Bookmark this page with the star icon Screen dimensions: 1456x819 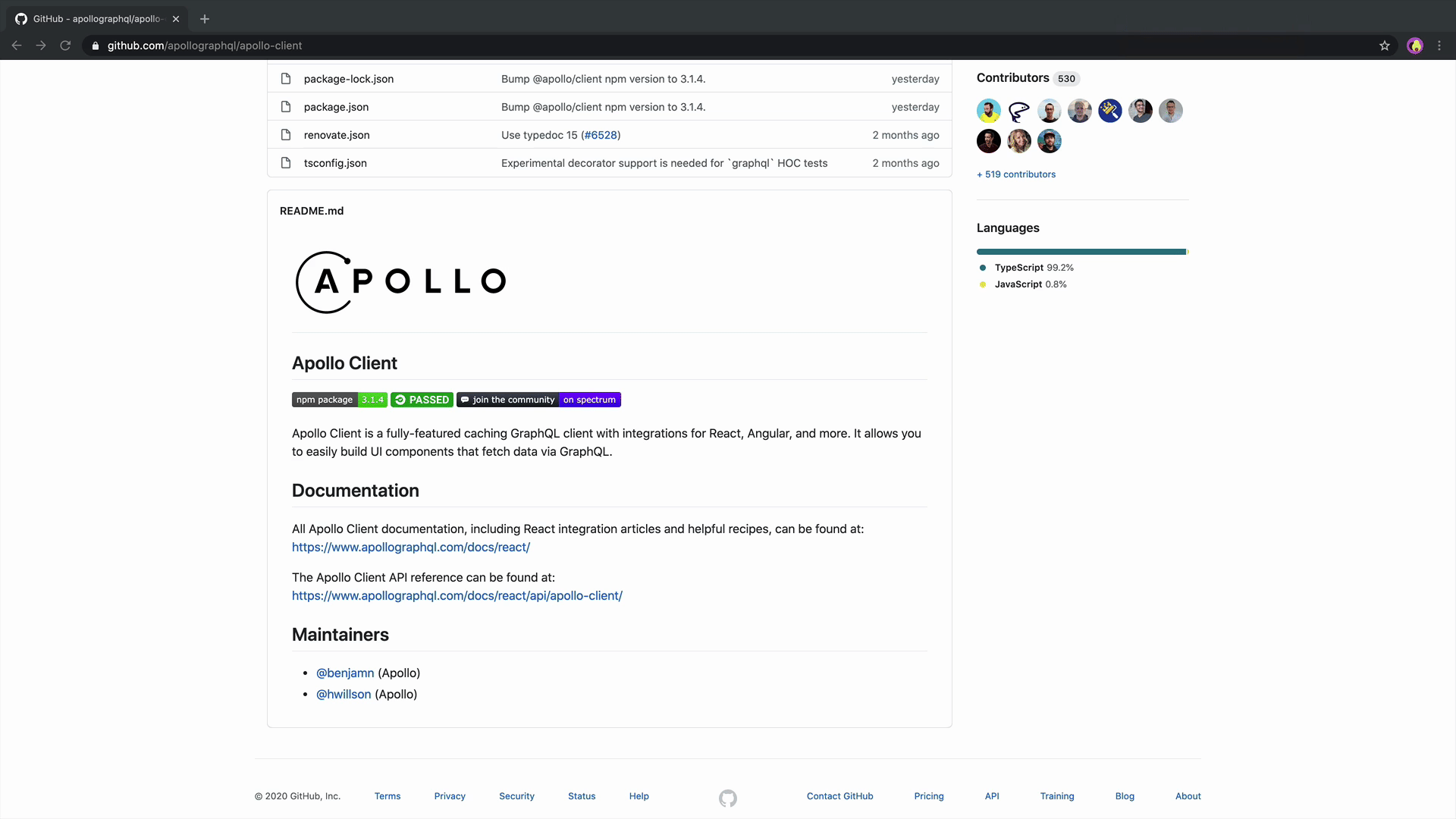[1385, 45]
